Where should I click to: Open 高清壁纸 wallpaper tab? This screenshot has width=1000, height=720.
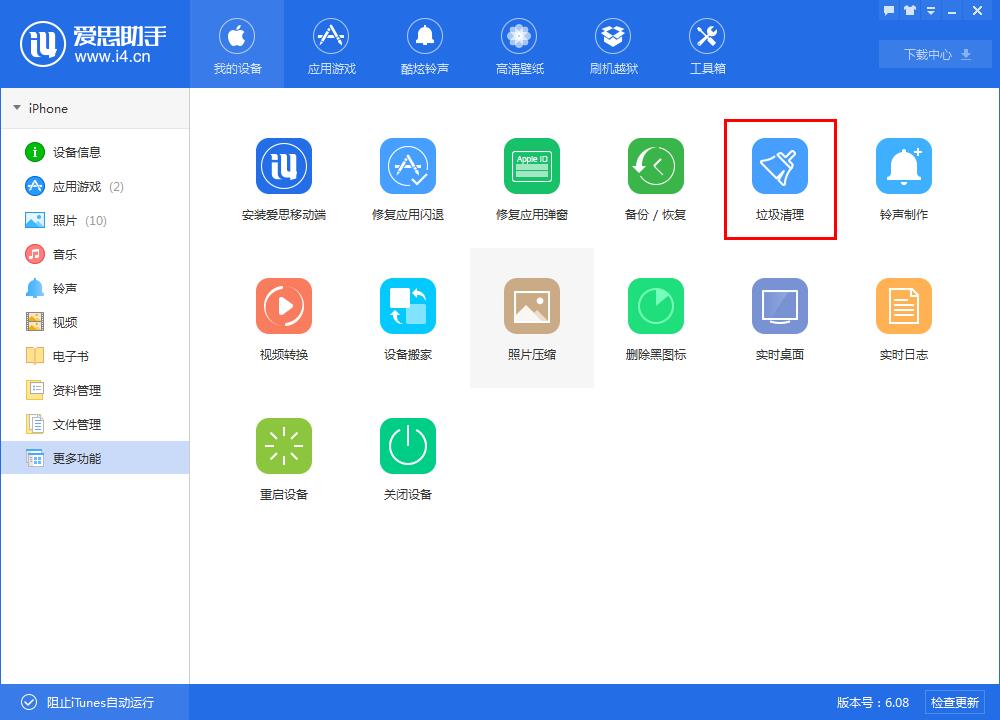point(519,46)
